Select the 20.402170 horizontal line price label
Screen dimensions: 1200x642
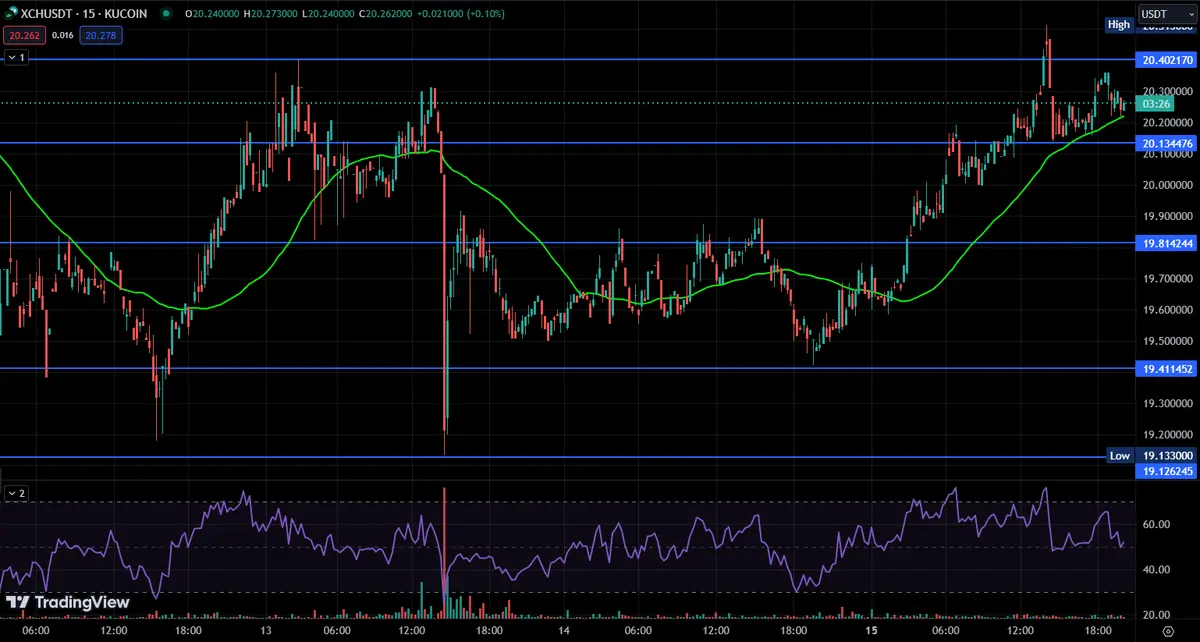[x=1166, y=60]
